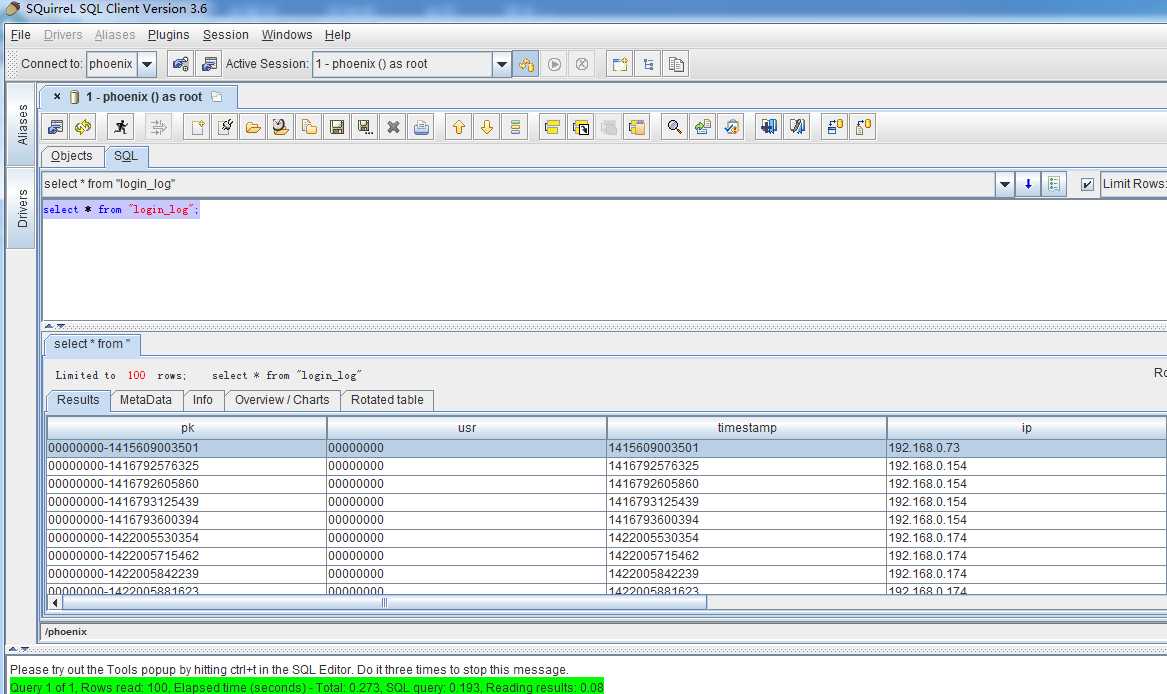The image size is (1167, 694).
Task: Click the results table horizontal scrollbar thumb
Action: [x=384, y=602]
